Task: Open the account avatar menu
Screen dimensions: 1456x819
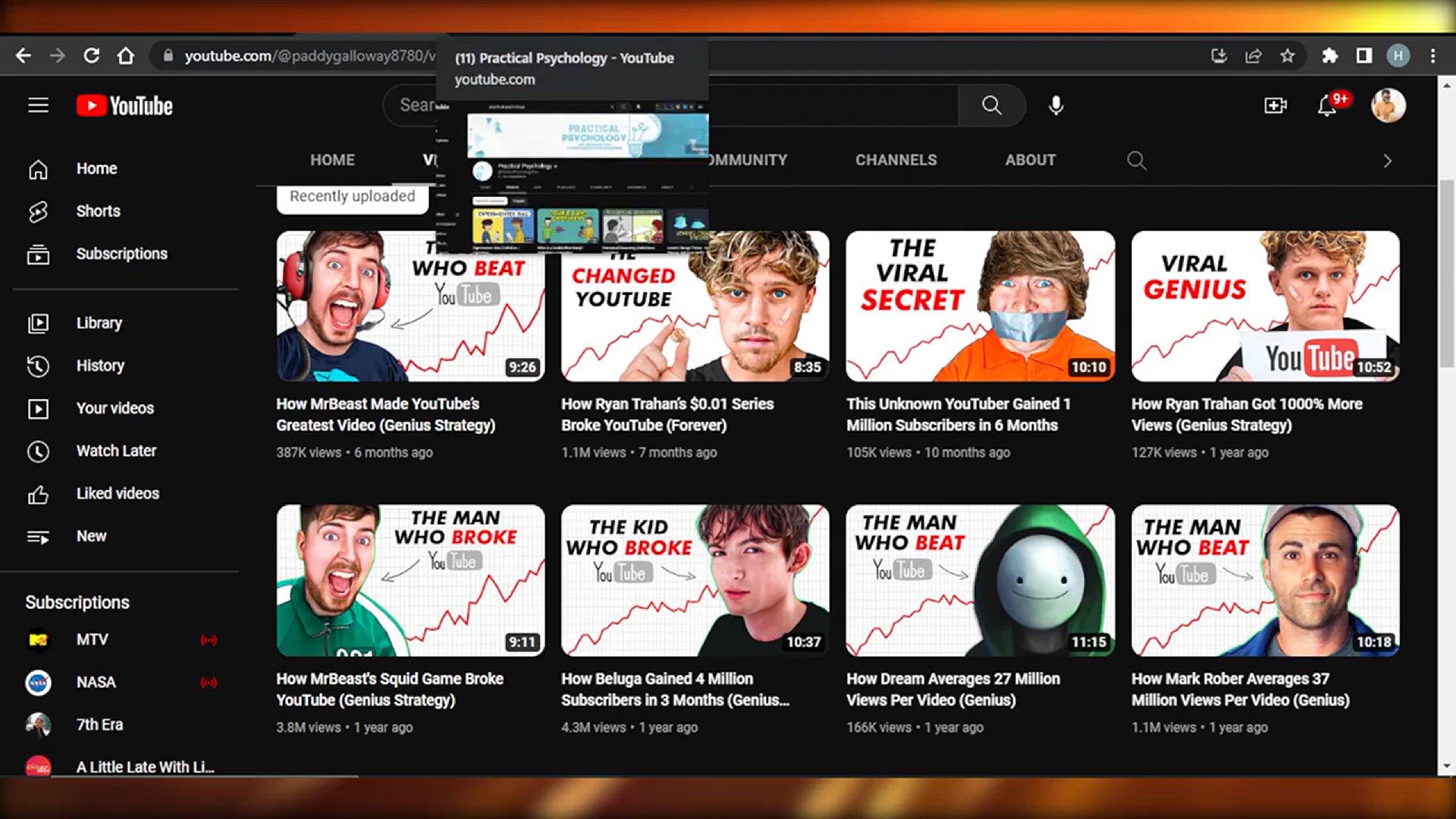Action: tap(1388, 105)
